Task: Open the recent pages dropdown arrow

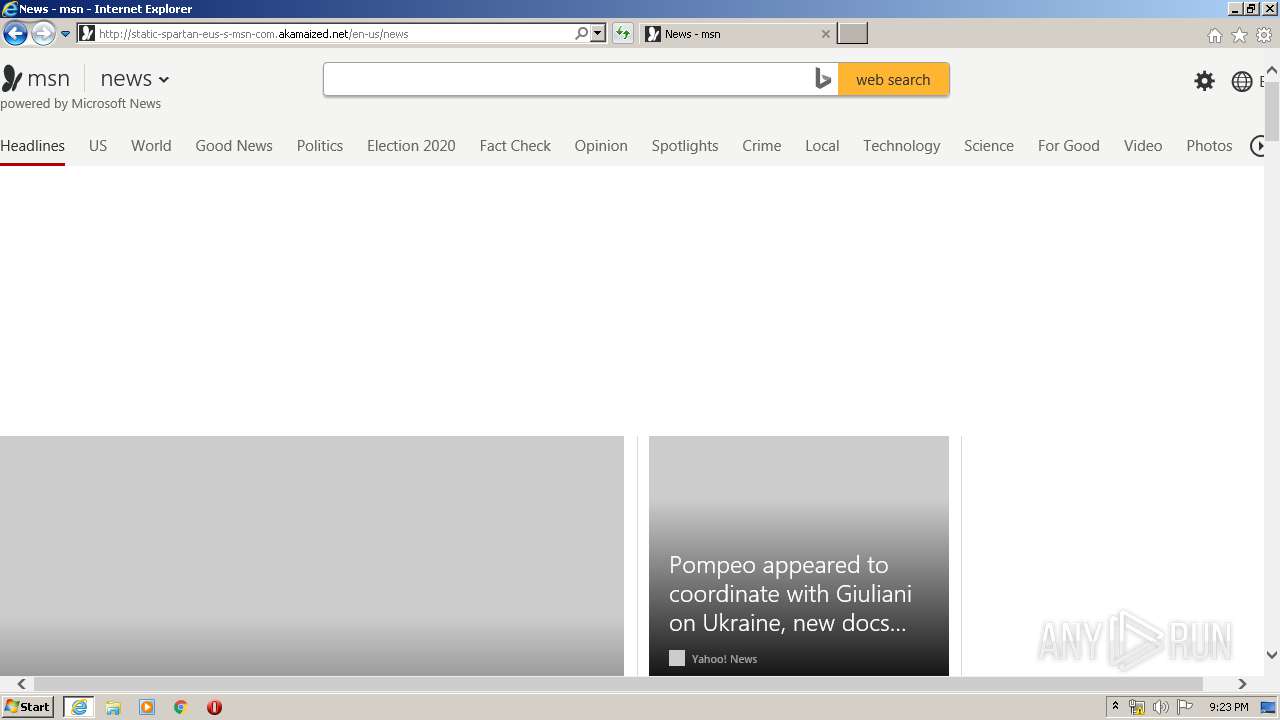Action: click(x=65, y=34)
